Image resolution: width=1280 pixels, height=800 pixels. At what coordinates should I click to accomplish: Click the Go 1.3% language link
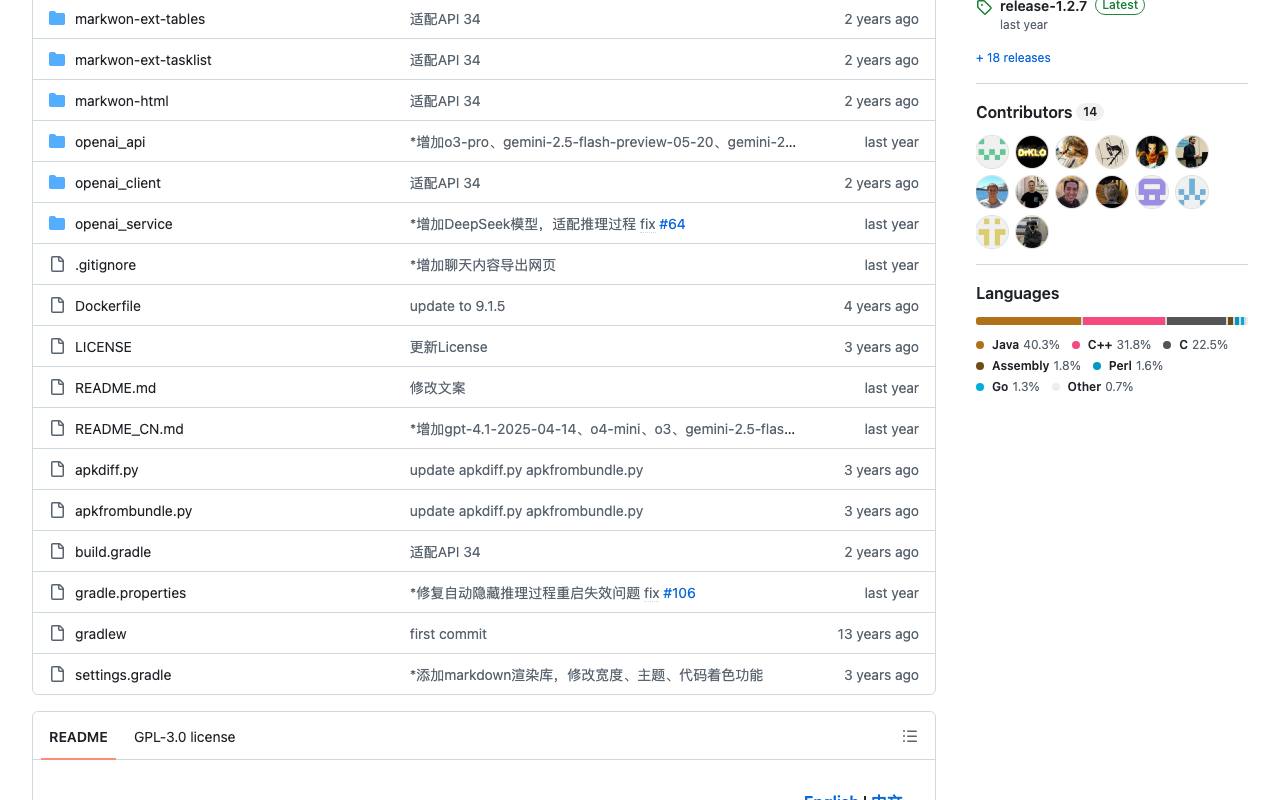(1008, 387)
